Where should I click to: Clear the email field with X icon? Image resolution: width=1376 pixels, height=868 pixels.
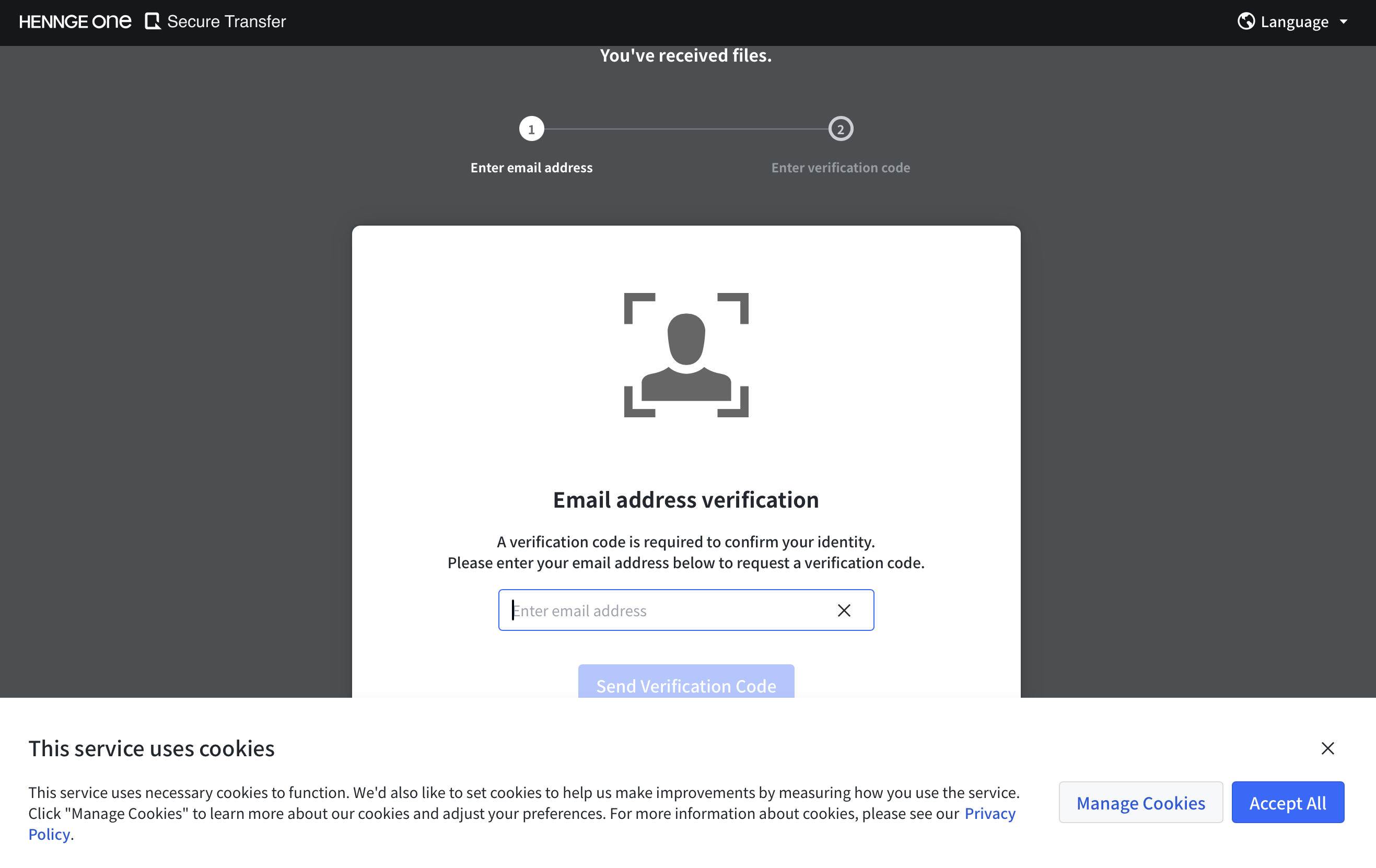tap(844, 611)
